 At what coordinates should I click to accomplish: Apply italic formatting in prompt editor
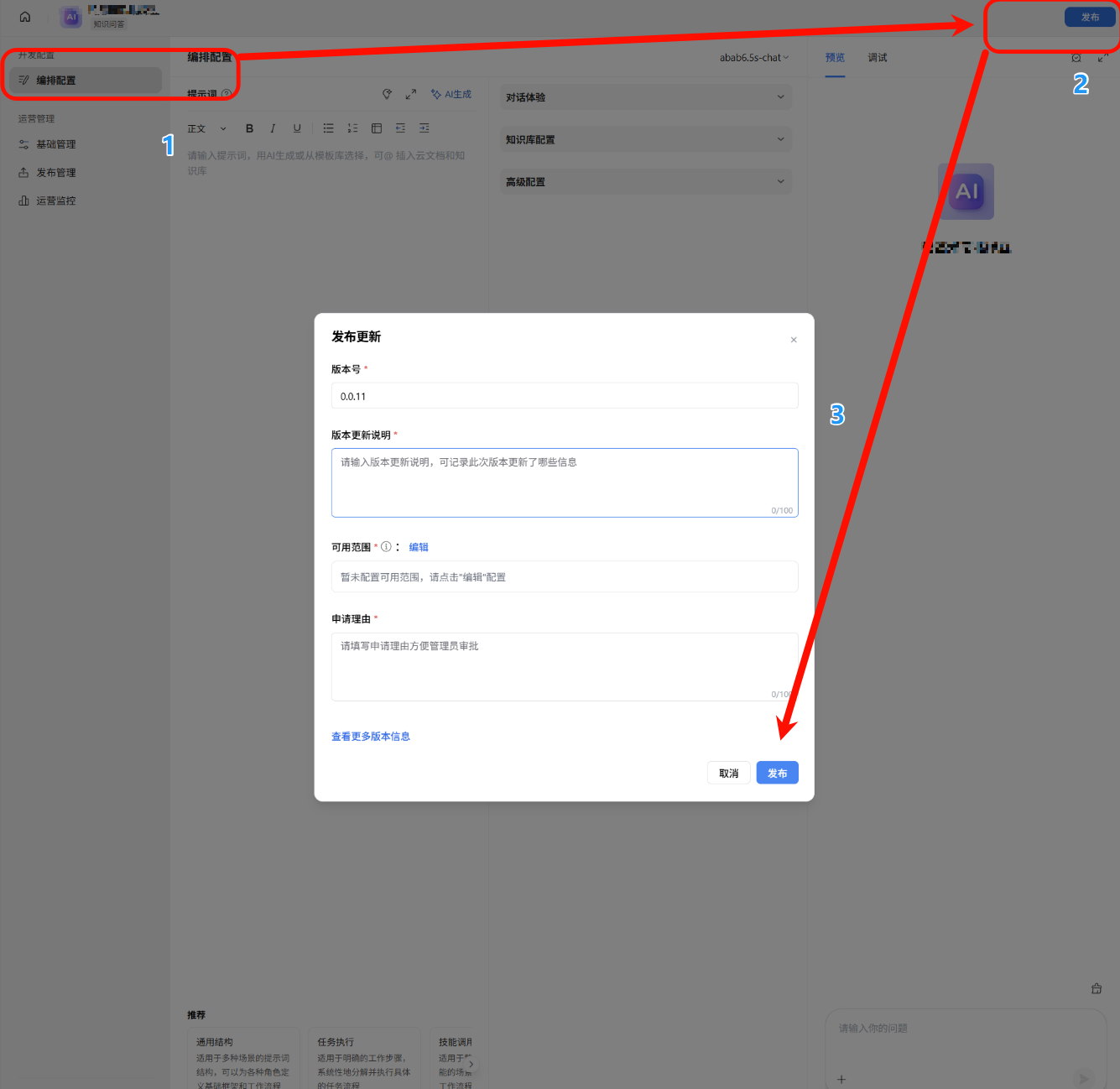pyautogui.click(x=273, y=128)
